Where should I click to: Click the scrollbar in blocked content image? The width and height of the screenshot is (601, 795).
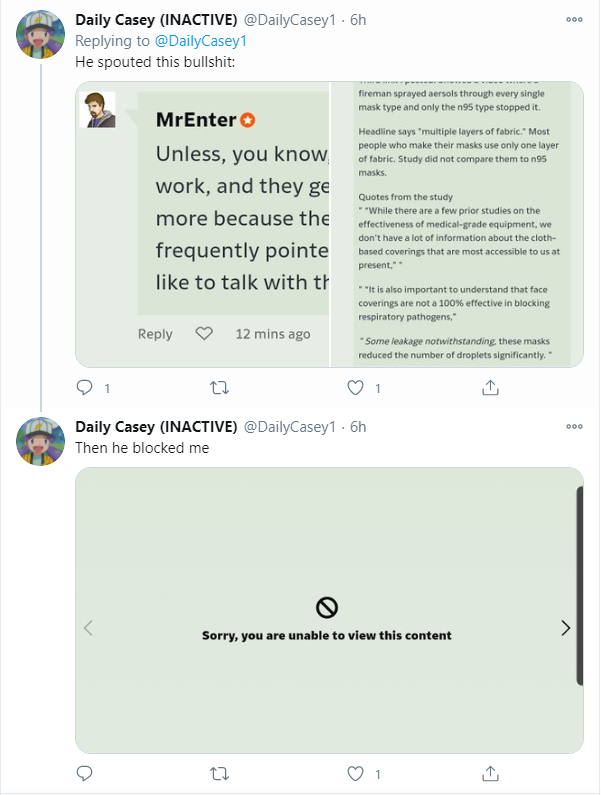(579, 585)
